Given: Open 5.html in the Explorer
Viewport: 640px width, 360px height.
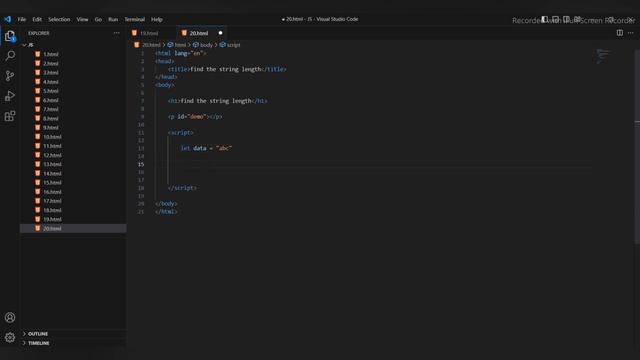Looking at the screenshot, I should (x=73, y=91).
